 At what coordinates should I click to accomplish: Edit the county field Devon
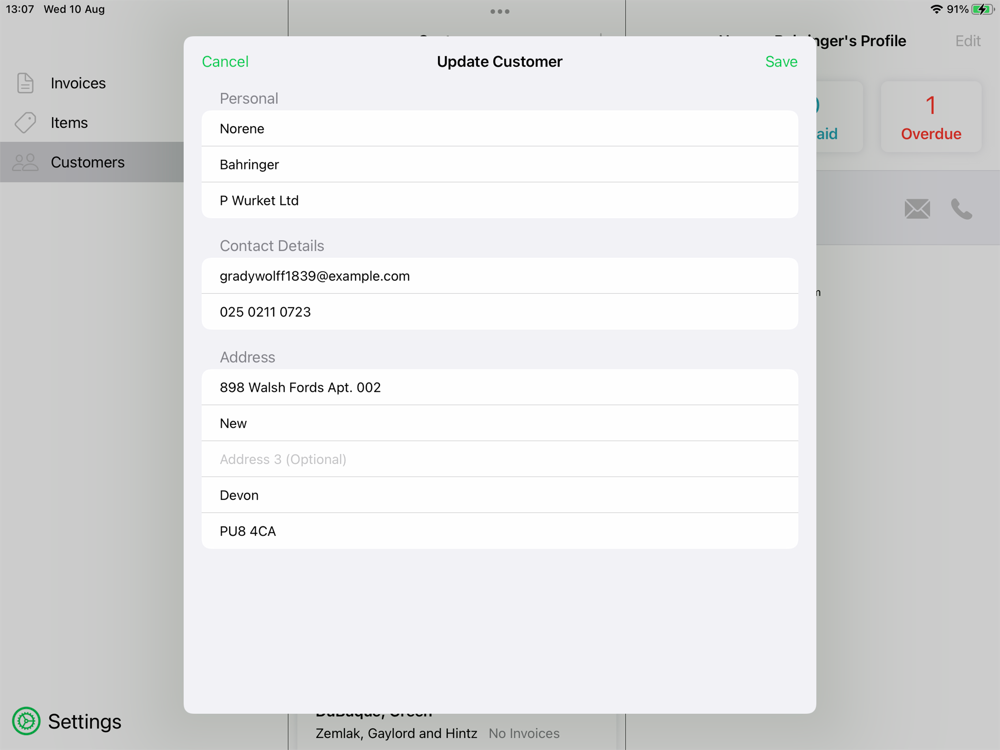click(499, 495)
